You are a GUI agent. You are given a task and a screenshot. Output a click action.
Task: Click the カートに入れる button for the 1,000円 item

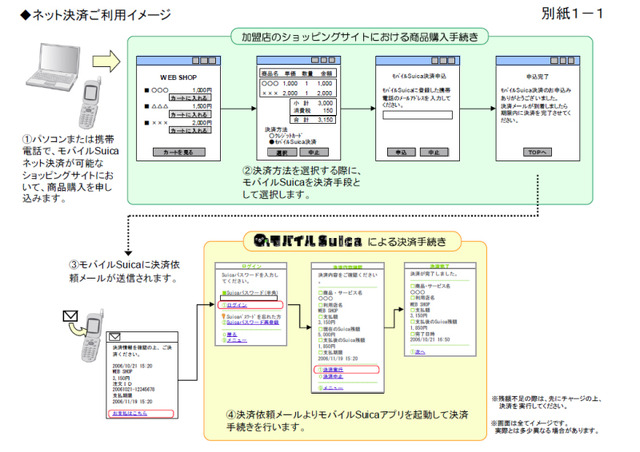pyautogui.click(x=190, y=98)
